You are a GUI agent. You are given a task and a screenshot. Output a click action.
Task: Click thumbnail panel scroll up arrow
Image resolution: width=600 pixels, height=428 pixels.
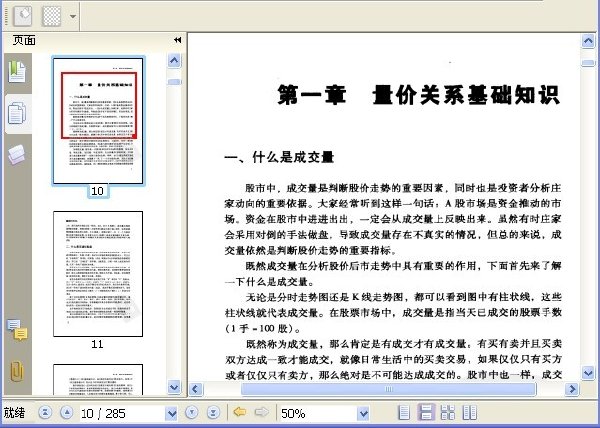pos(174,60)
